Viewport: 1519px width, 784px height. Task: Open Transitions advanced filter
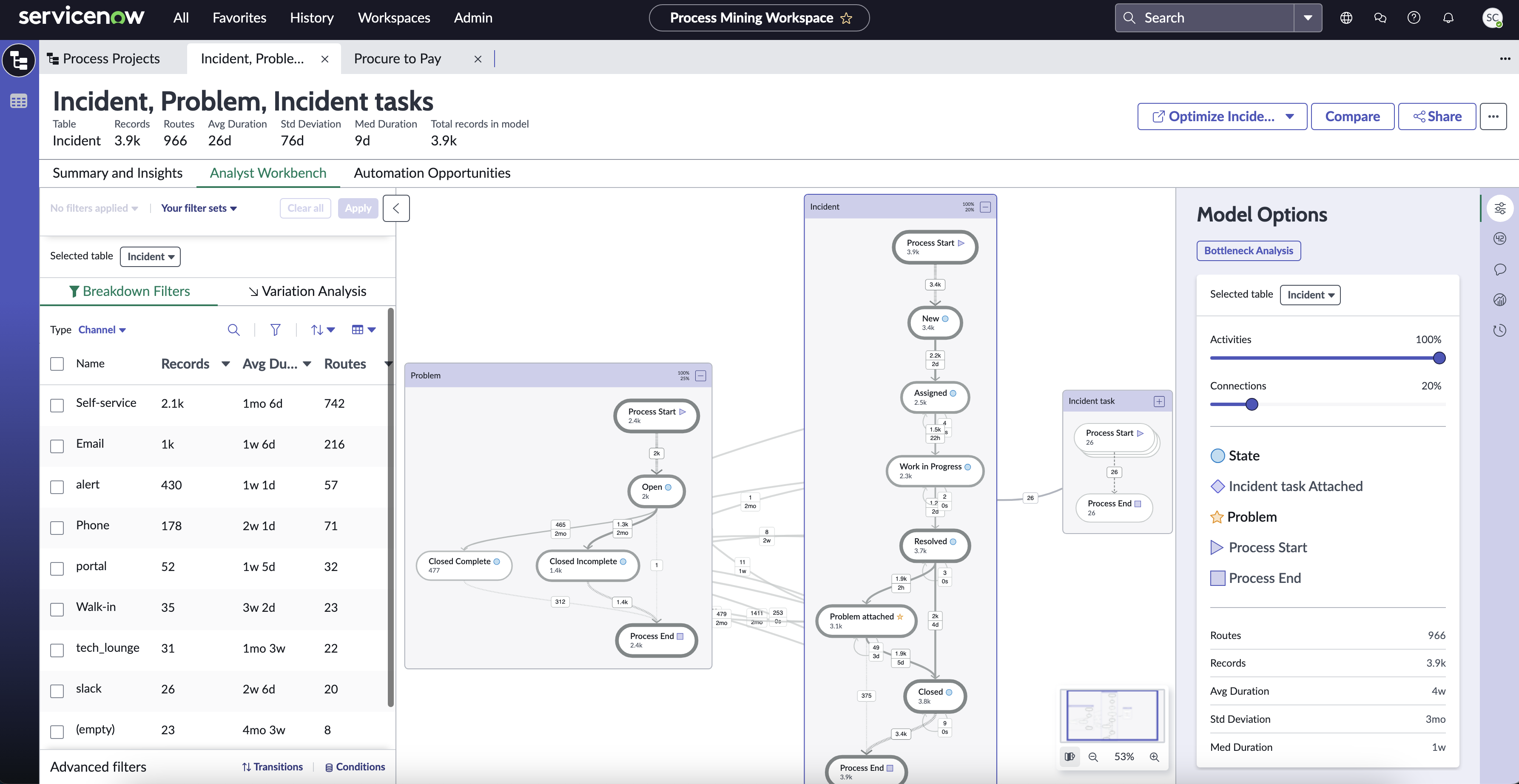(x=273, y=766)
